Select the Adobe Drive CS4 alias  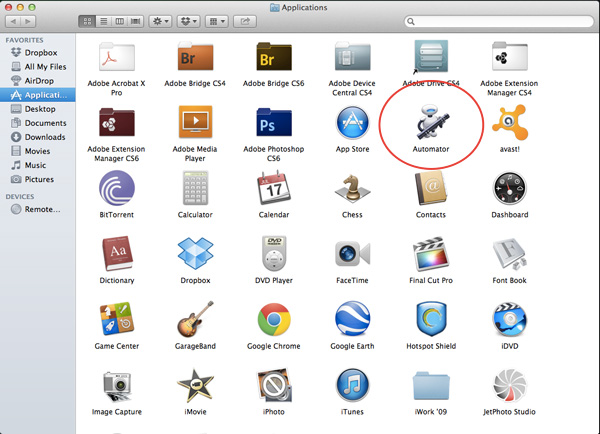pos(431,57)
